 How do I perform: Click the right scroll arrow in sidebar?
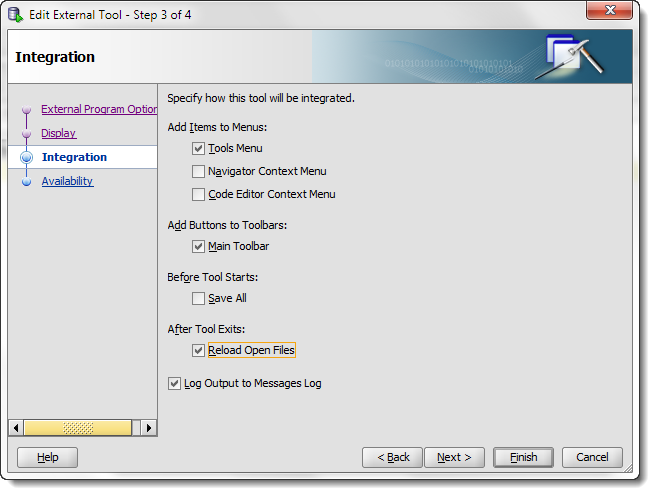tap(149, 428)
